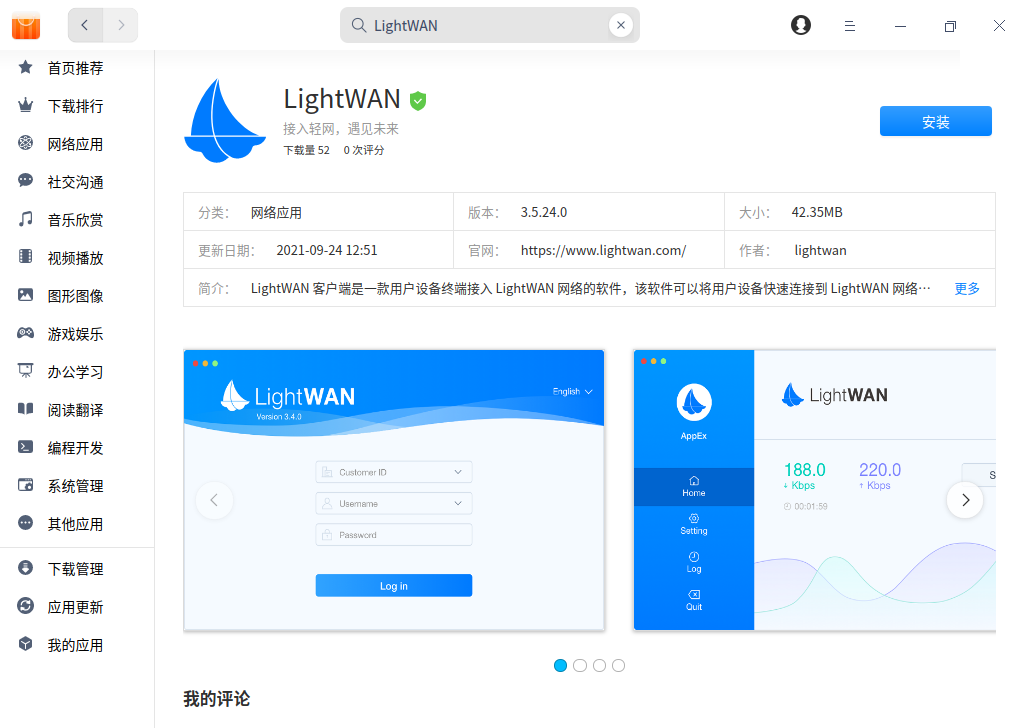Viewport: 1024px width, 728px height.
Task: Open 音乐欣赏 music note icon
Action: (26, 220)
